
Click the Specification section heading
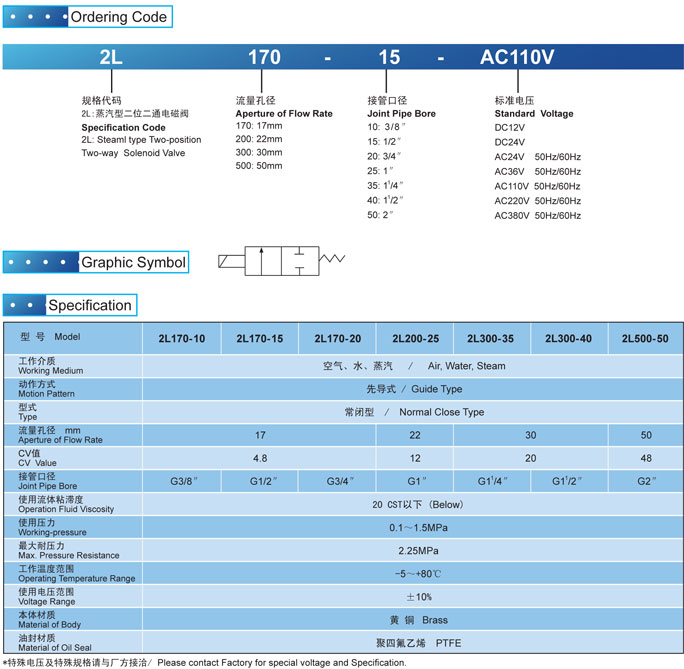pyautogui.click(x=70, y=305)
